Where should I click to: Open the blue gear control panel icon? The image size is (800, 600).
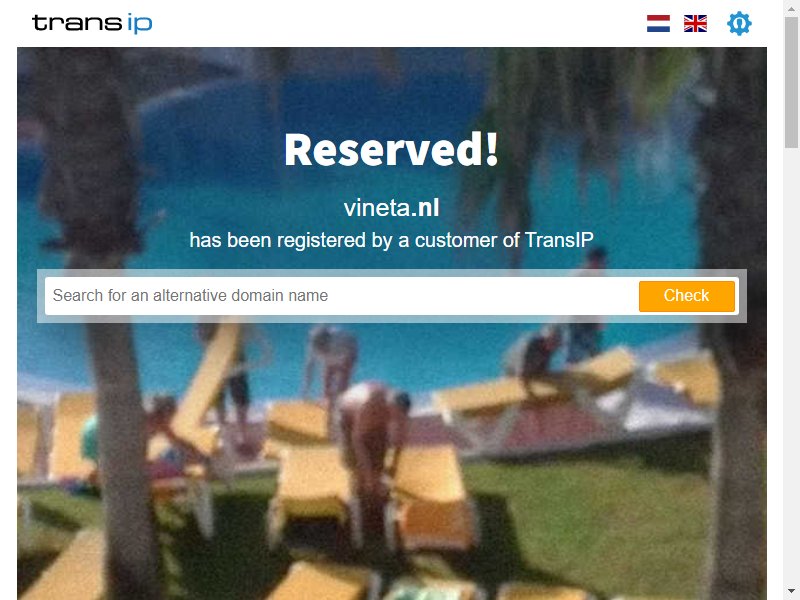(x=739, y=23)
